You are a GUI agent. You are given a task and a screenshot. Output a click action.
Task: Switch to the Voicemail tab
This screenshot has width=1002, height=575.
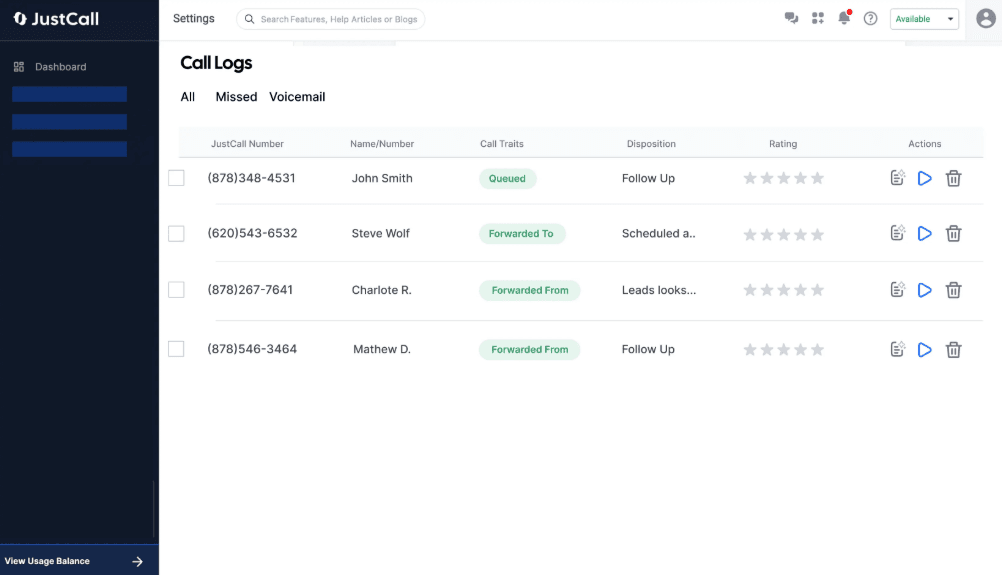coord(297,96)
